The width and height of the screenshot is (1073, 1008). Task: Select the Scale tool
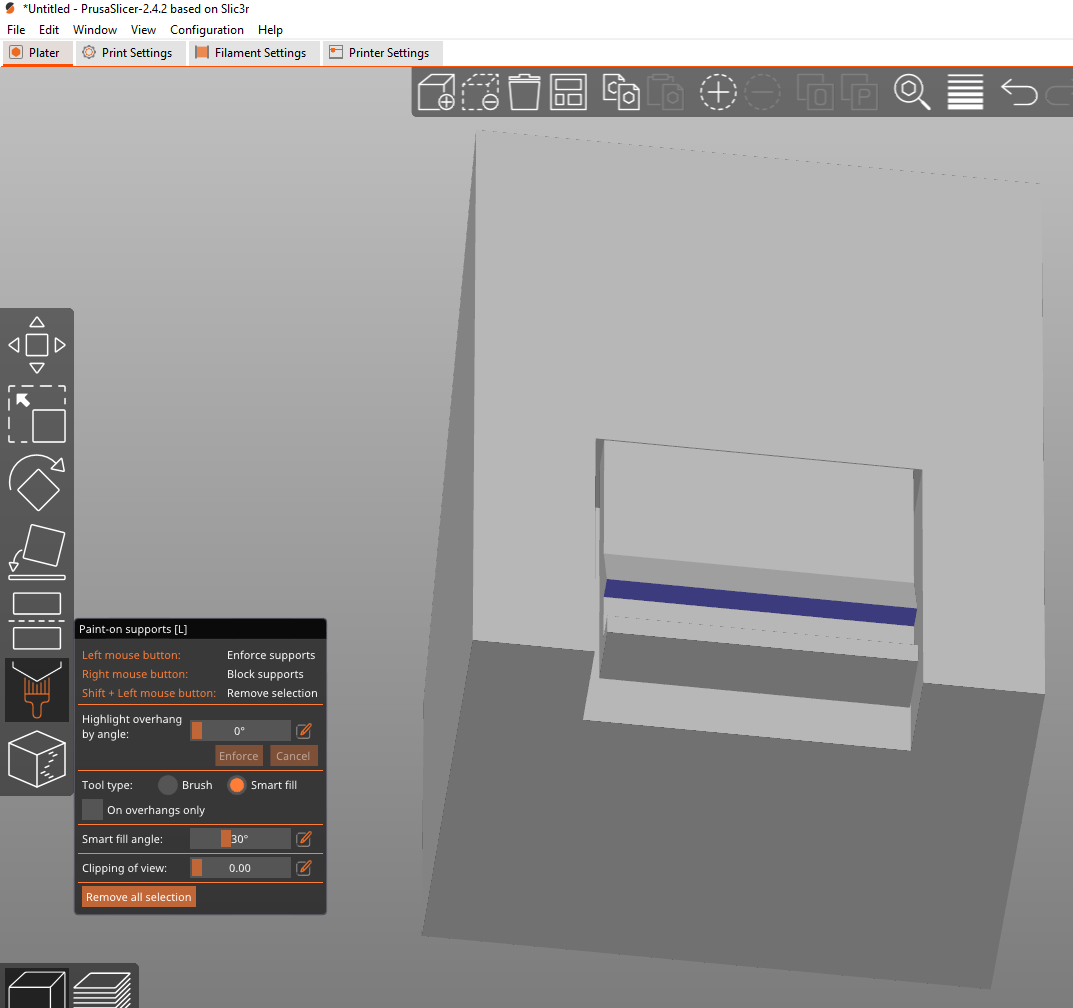37,414
